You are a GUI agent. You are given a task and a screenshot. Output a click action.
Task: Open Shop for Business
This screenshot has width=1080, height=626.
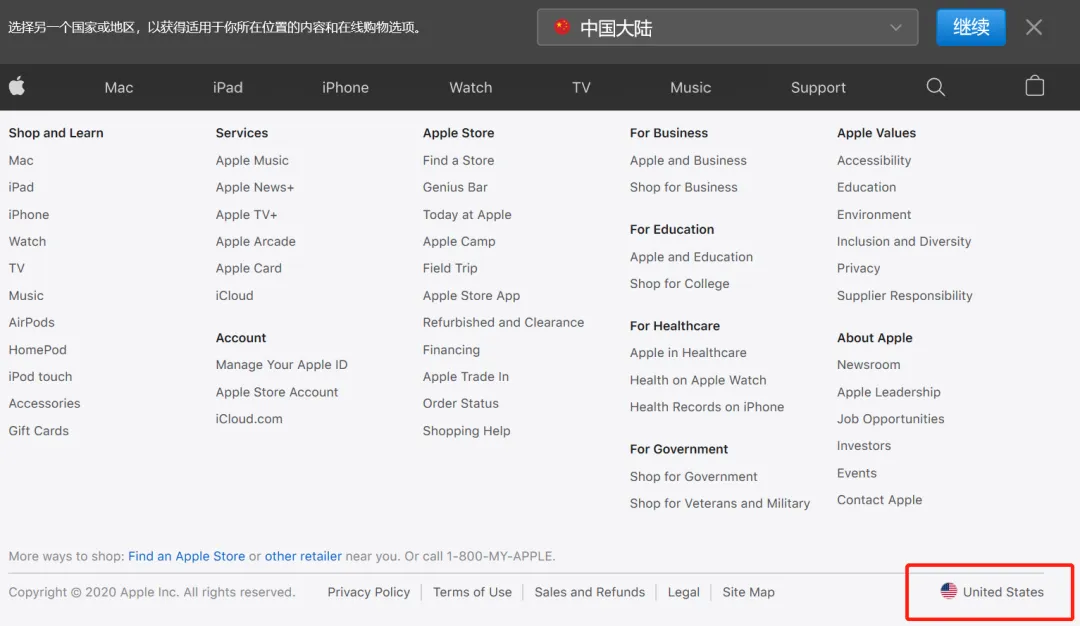[683, 187]
